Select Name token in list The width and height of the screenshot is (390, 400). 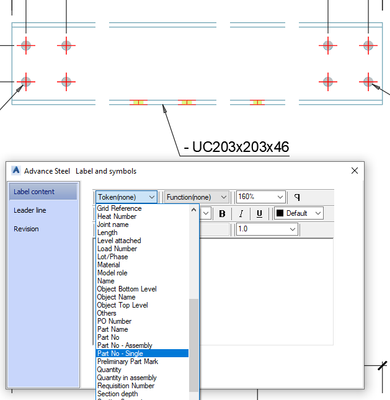142,281
